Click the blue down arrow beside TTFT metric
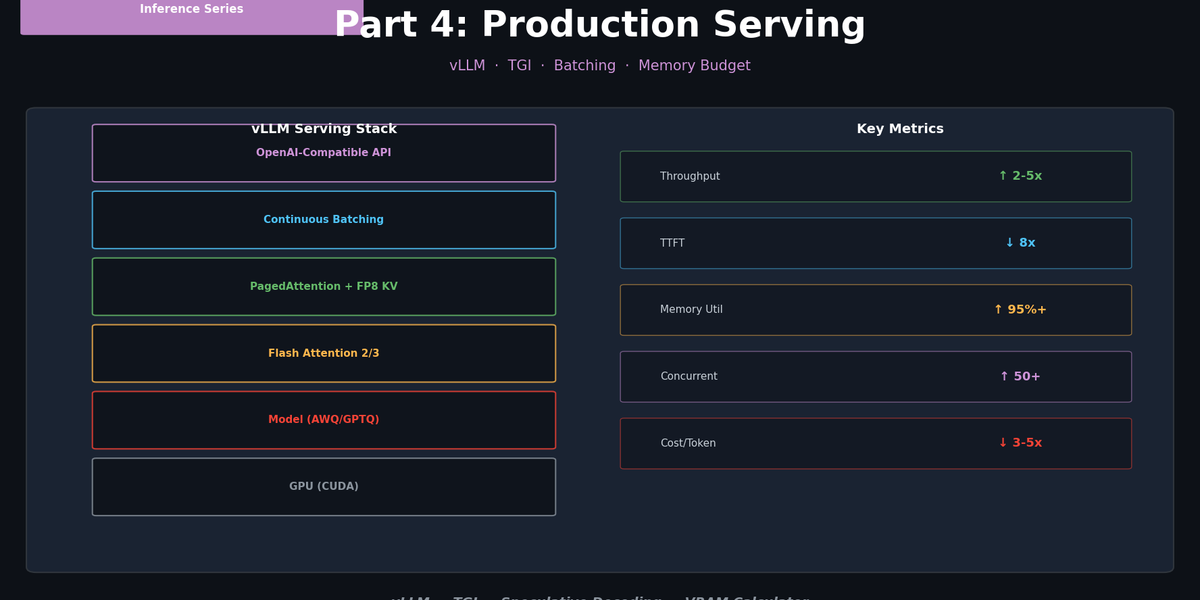The width and height of the screenshot is (1200, 600). [x=1011, y=243]
